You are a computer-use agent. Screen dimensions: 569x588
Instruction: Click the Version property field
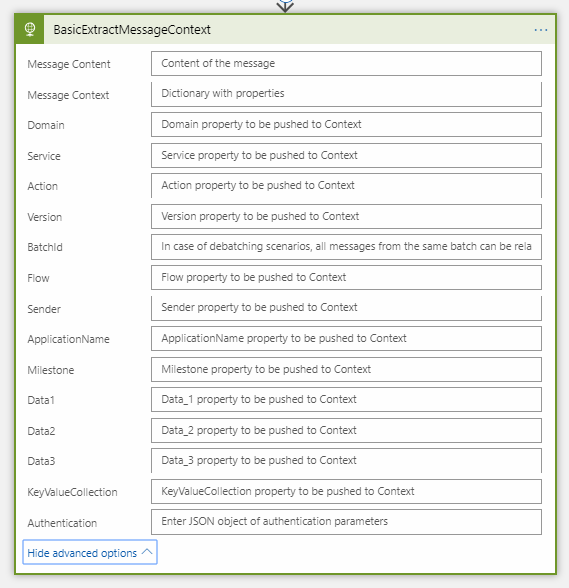click(x=346, y=216)
